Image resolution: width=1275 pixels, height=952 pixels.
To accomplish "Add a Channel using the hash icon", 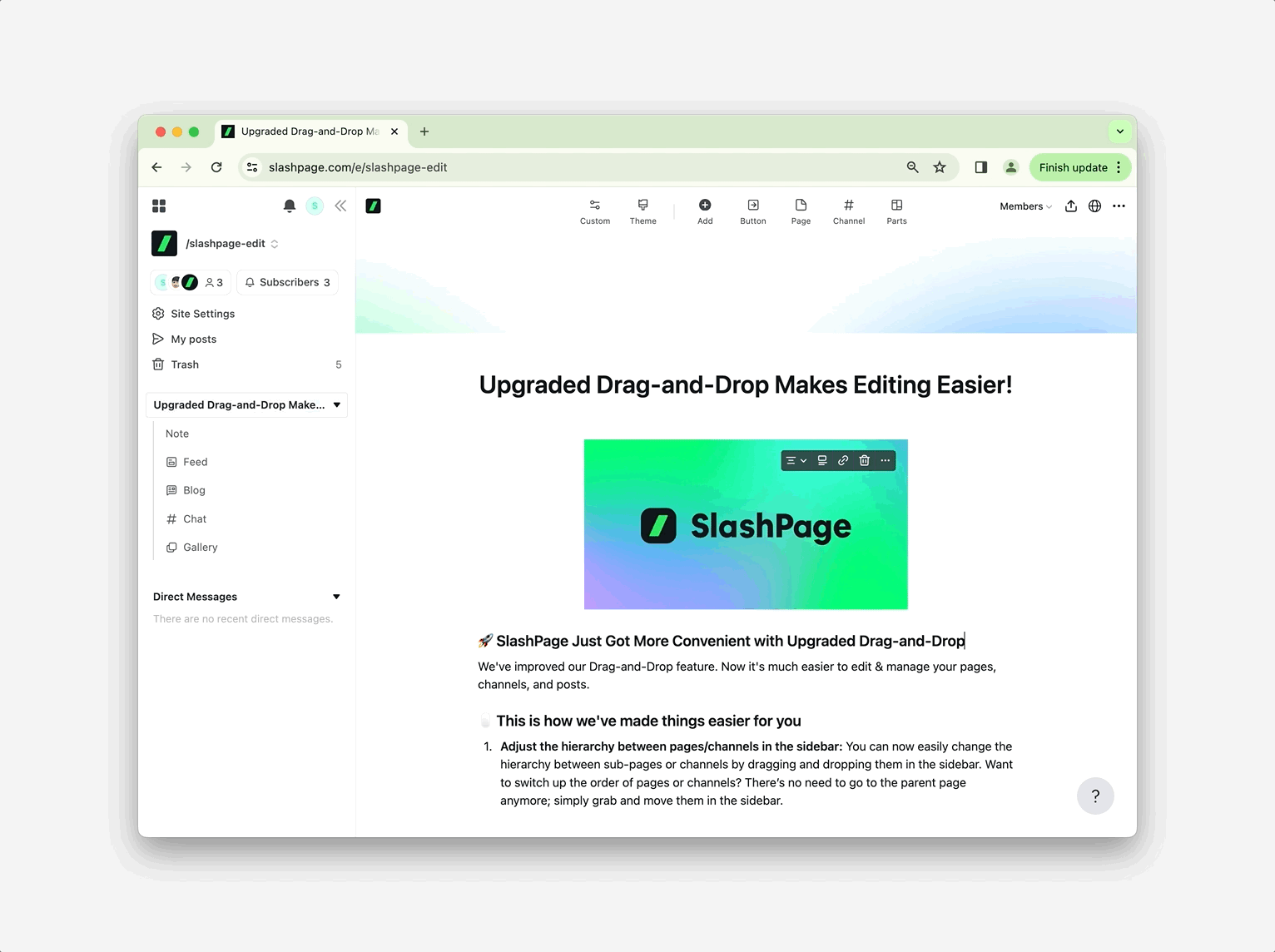I will pyautogui.click(x=849, y=211).
